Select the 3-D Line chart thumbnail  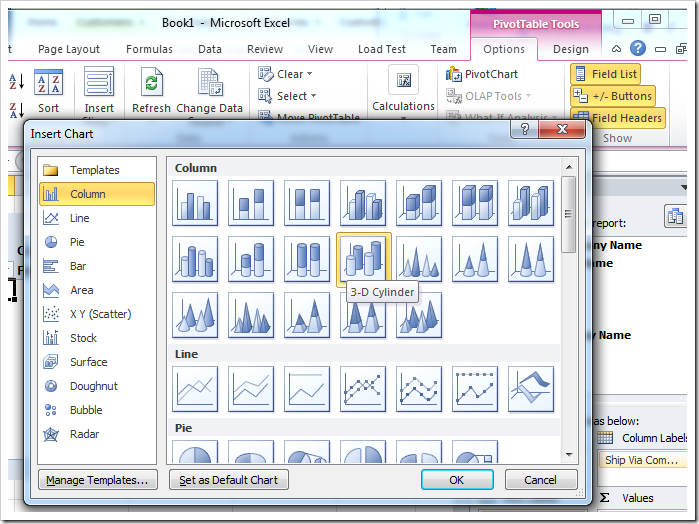[531, 389]
